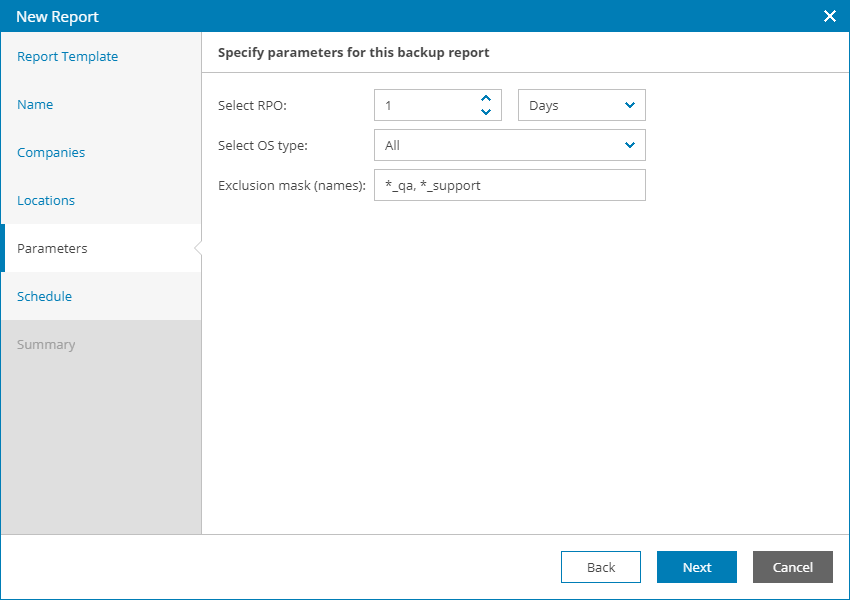
Task: Select the Parameters step
Action: pyautogui.click(x=52, y=249)
